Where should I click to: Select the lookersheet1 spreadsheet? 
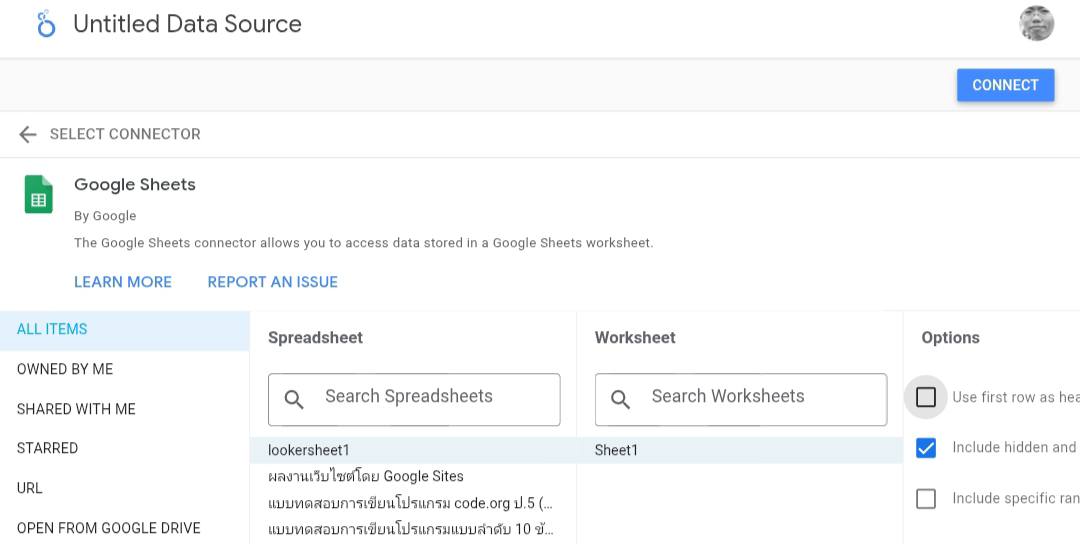click(309, 450)
